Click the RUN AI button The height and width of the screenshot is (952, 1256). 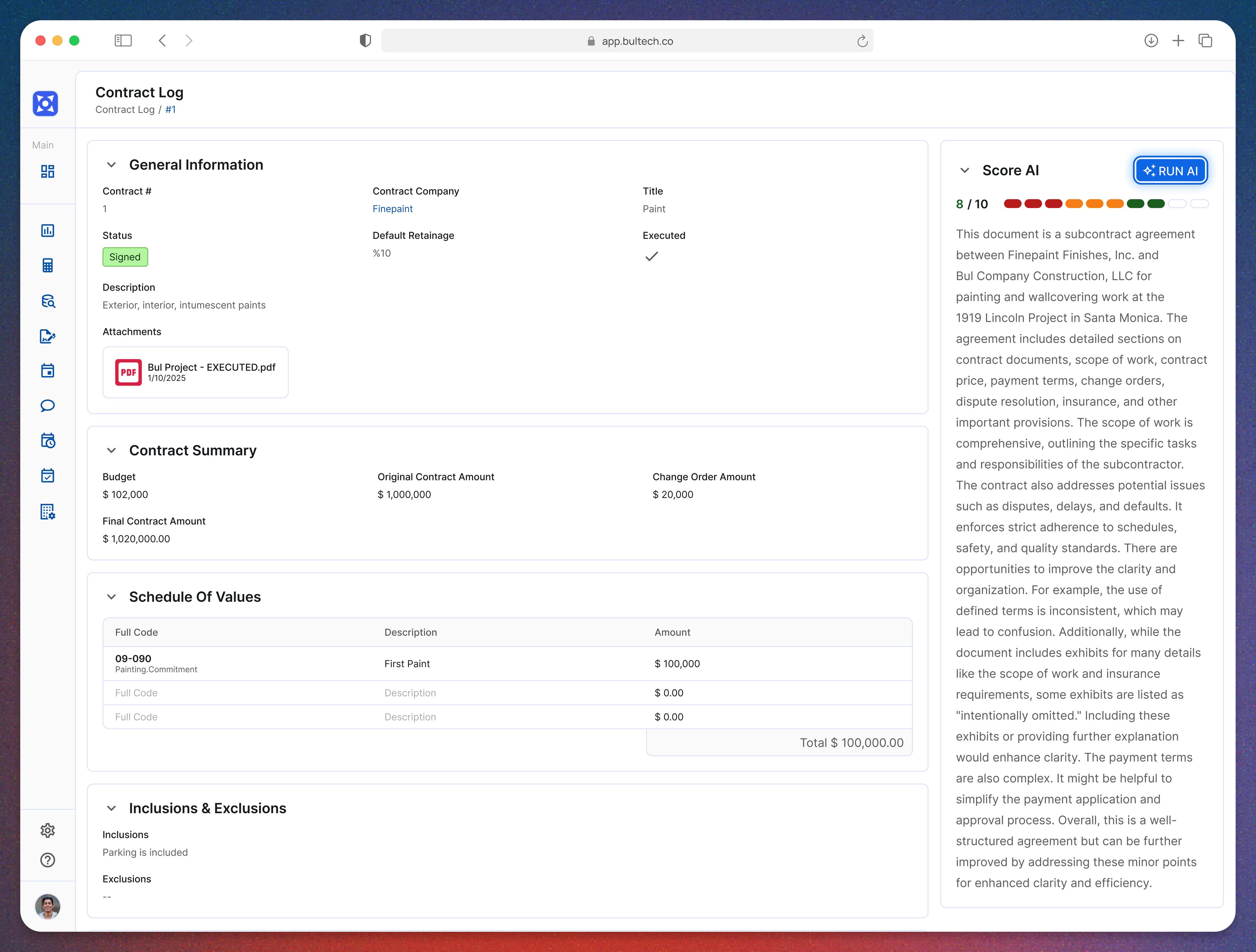pos(1170,170)
